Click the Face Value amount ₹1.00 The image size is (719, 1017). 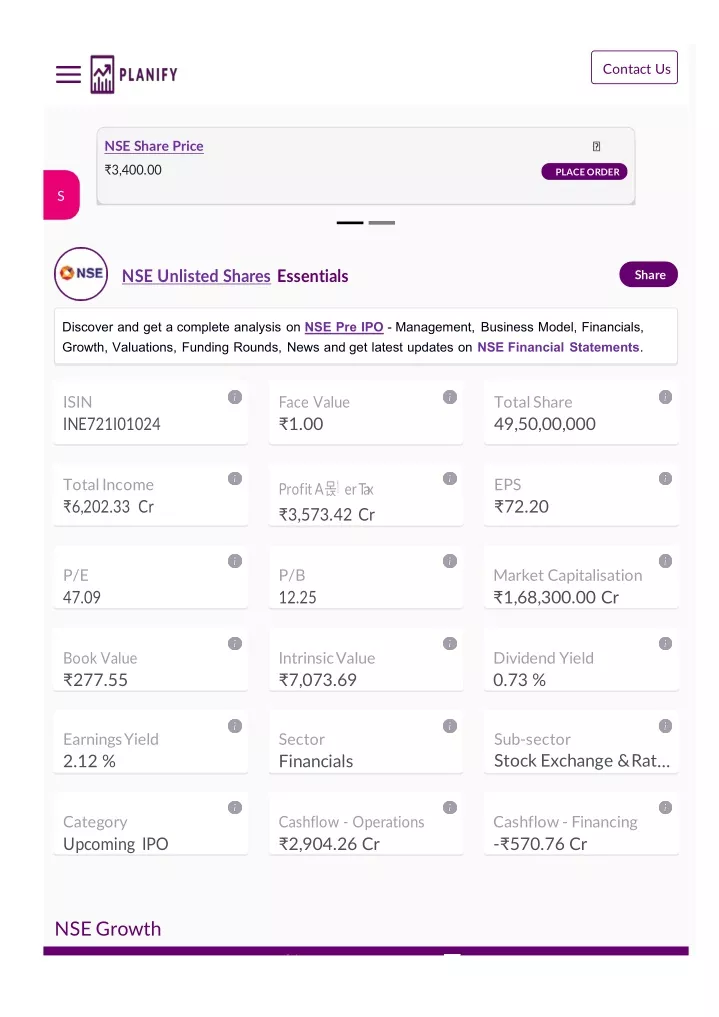tap(301, 424)
